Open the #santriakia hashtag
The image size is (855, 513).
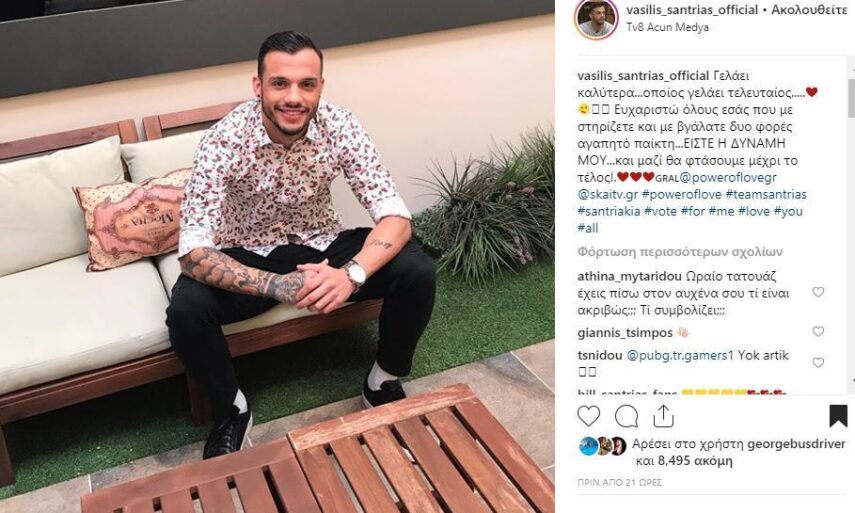tap(609, 212)
